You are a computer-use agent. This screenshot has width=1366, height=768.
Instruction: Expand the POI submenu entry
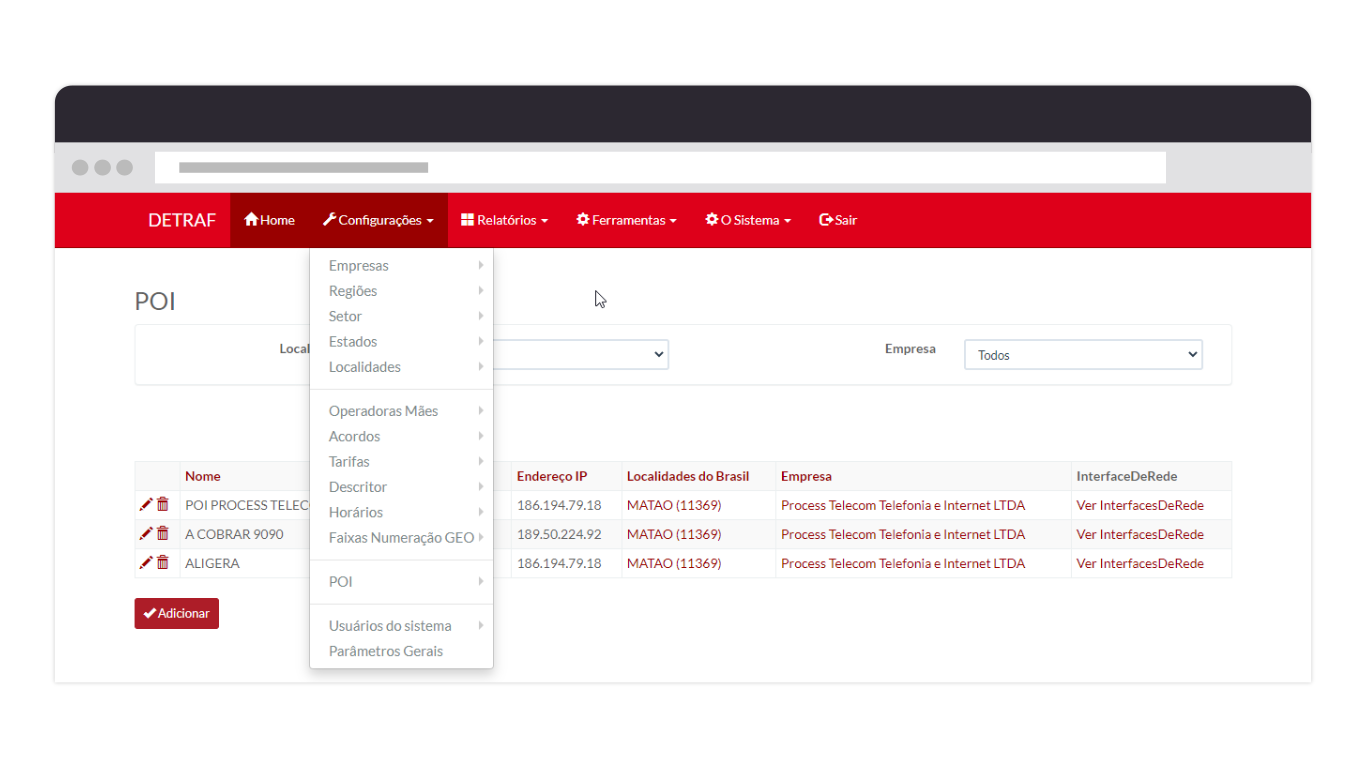(x=401, y=582)
